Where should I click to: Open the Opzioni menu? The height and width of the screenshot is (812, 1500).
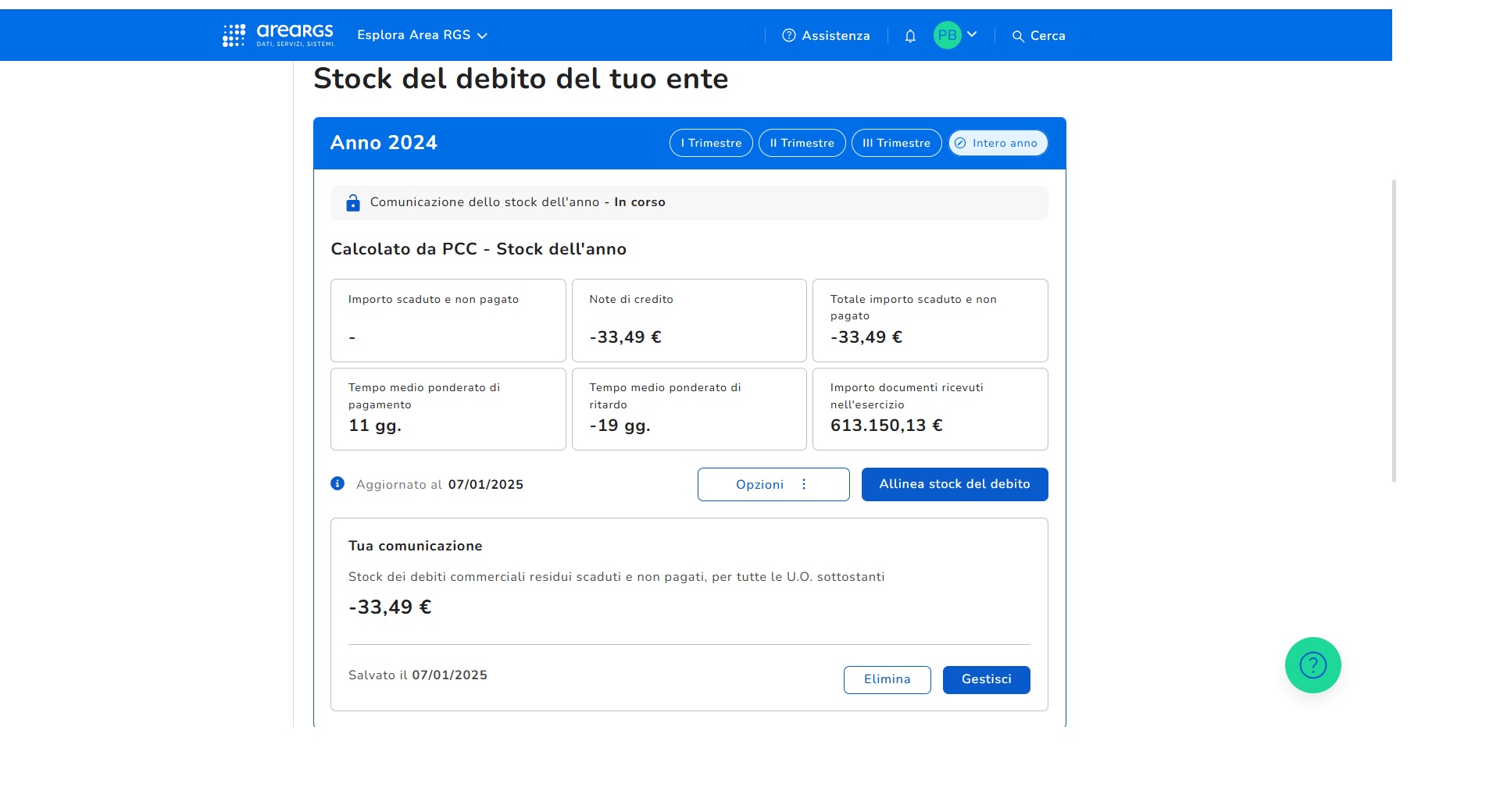click(773, 484)
